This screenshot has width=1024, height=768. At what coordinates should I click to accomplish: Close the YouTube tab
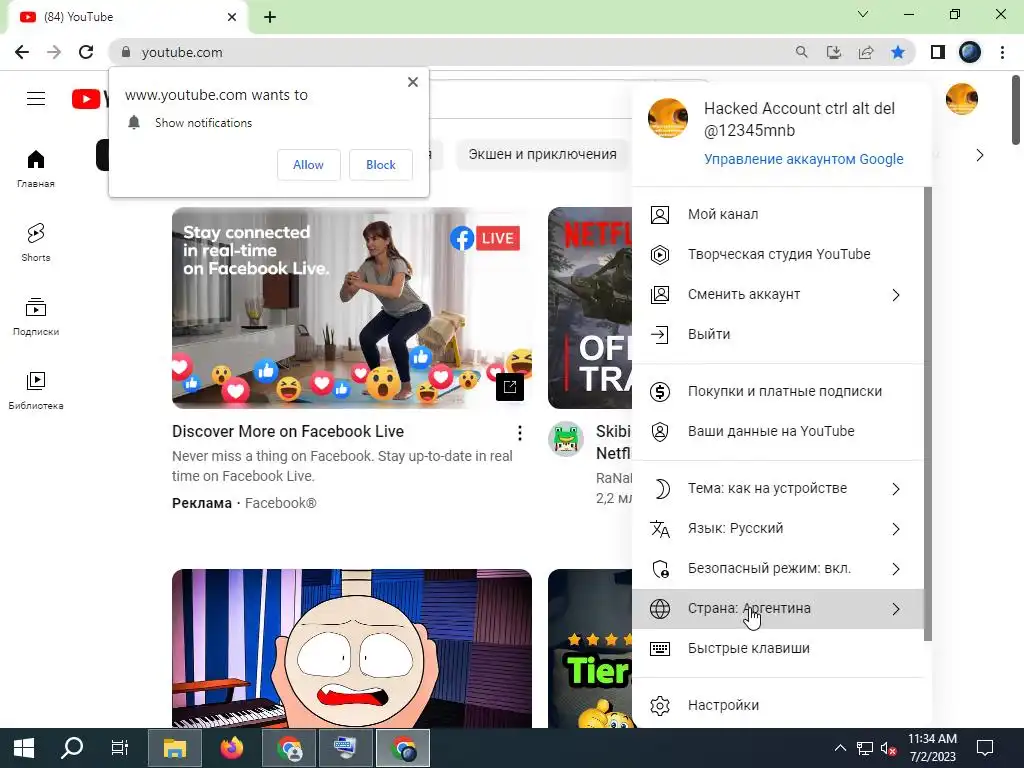point(232,17)
